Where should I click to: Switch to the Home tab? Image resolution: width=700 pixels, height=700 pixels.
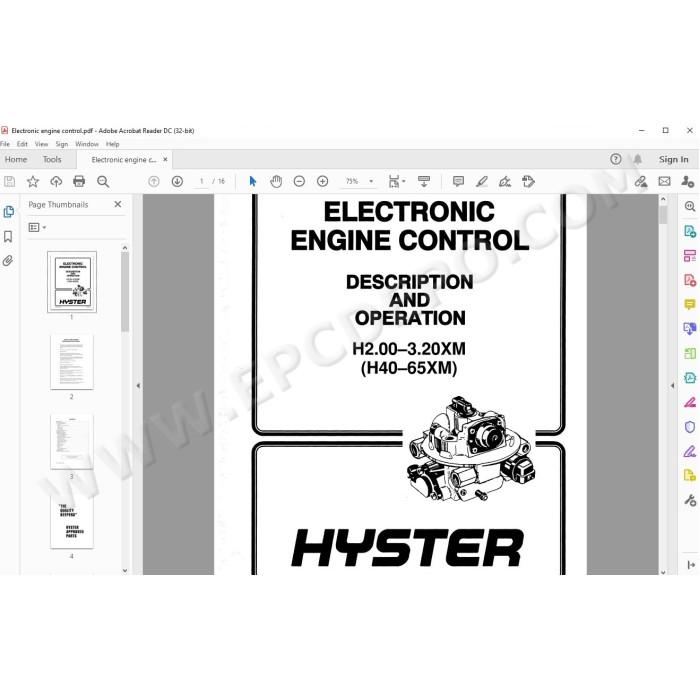[x=16, y=159]
